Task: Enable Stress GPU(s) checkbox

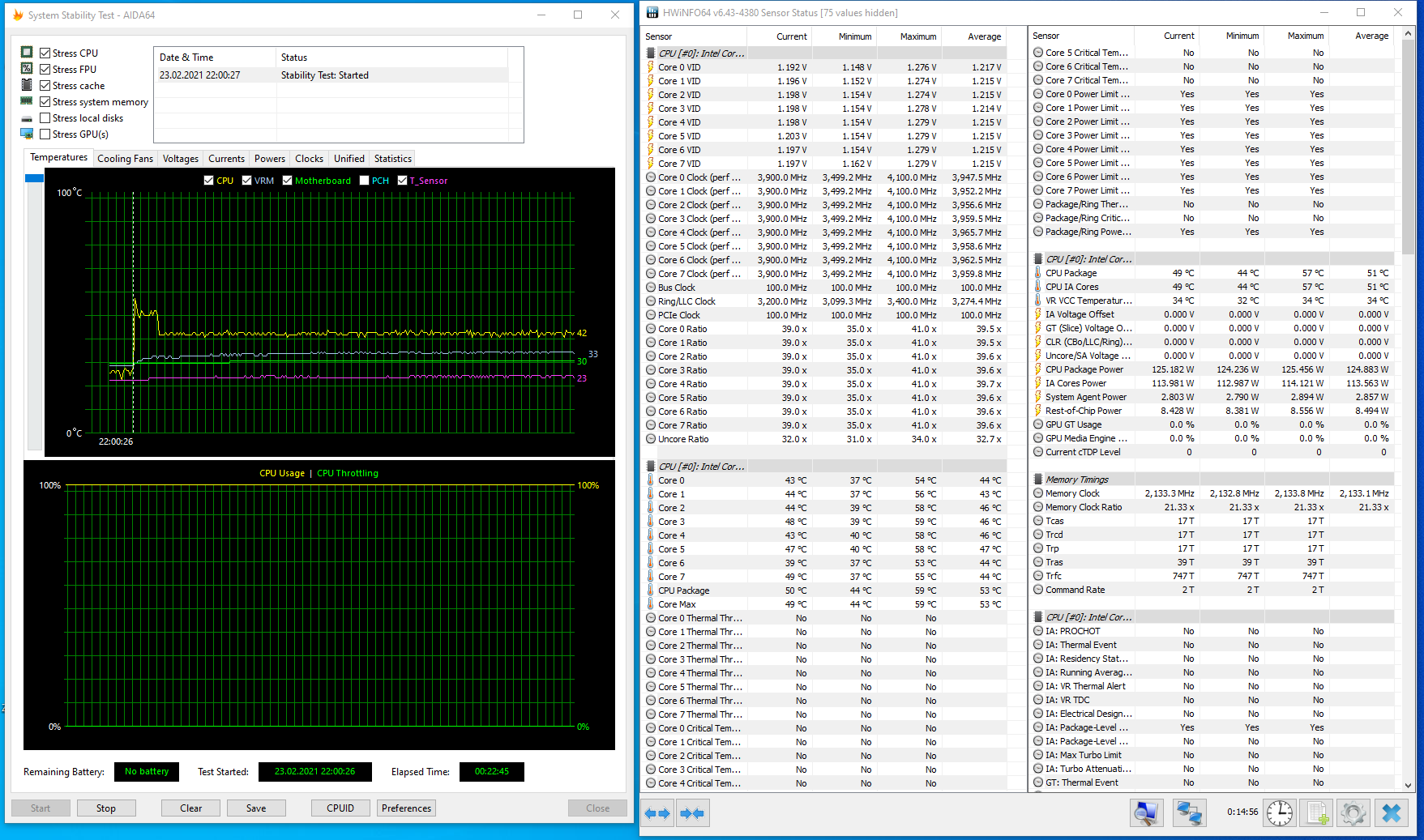Action: pos(45,134)
